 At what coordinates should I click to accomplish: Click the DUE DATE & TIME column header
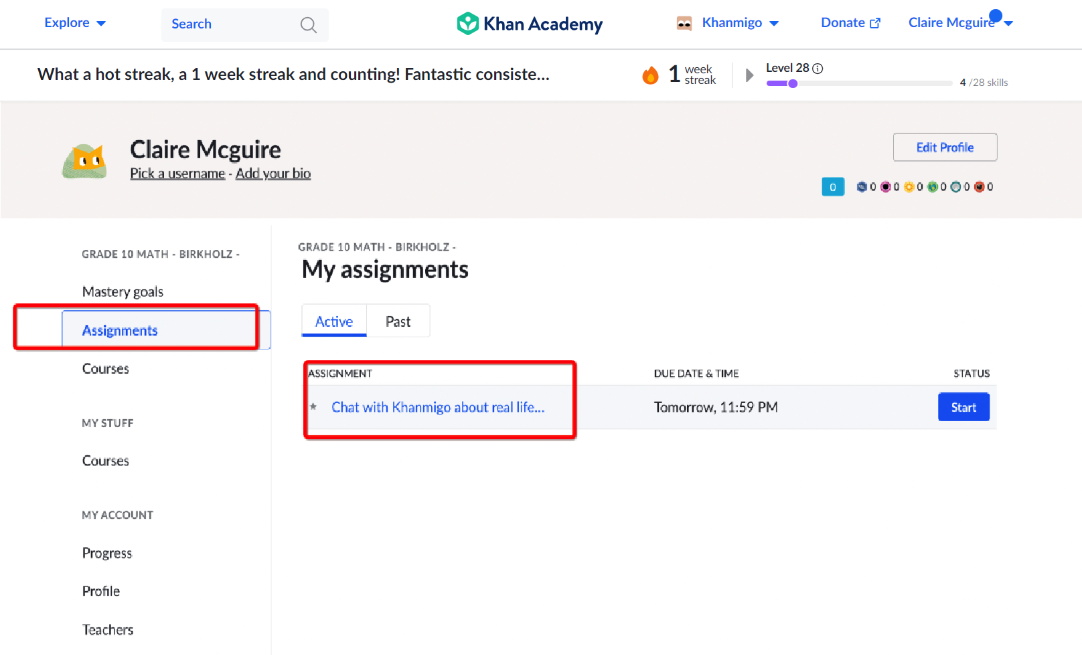[696, 373]
